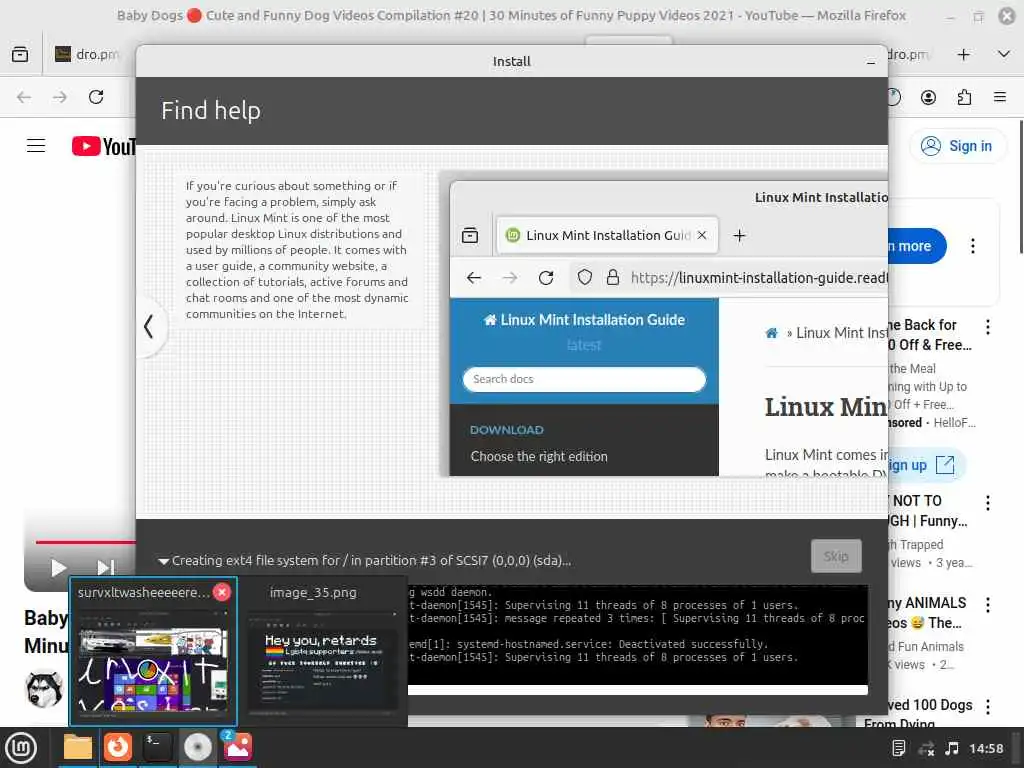Switch to the Firefox taskbar icon
This screenshot has height=768, width=1024.
(118, 748)
